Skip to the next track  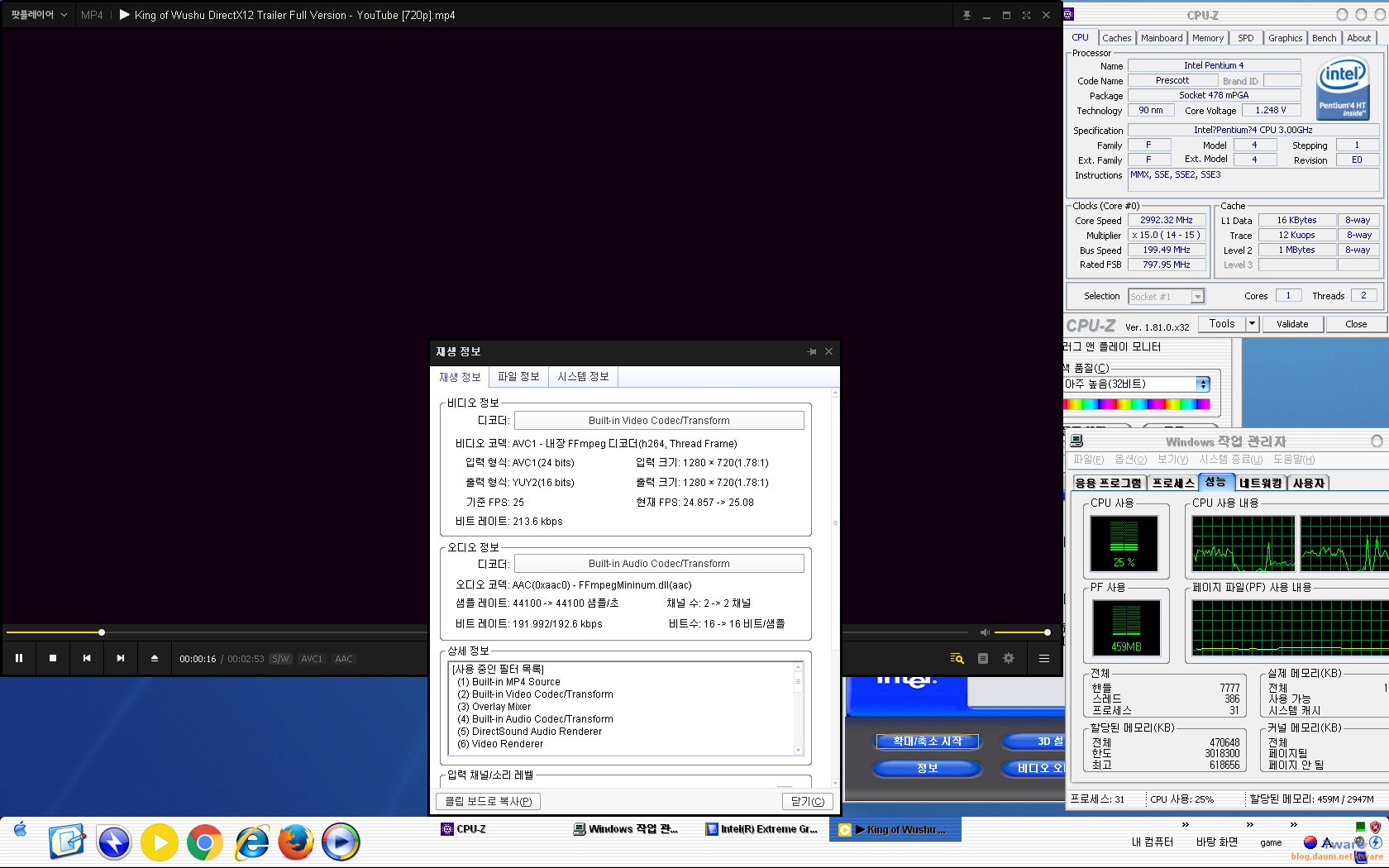point(121,659)
